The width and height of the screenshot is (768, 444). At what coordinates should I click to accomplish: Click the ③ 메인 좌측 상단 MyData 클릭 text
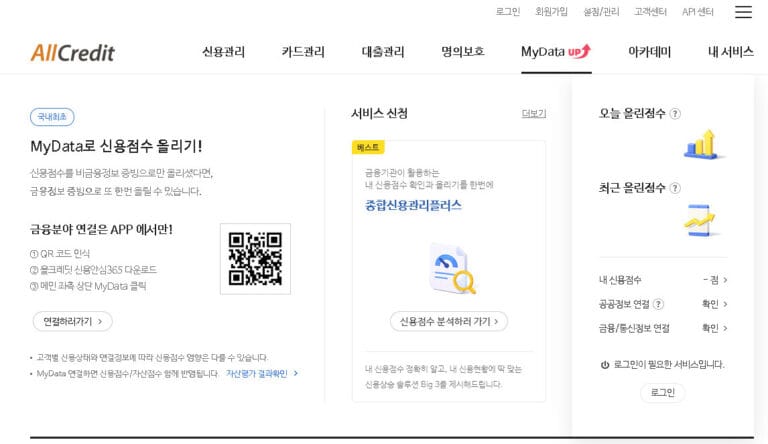[x=88, y=286]
